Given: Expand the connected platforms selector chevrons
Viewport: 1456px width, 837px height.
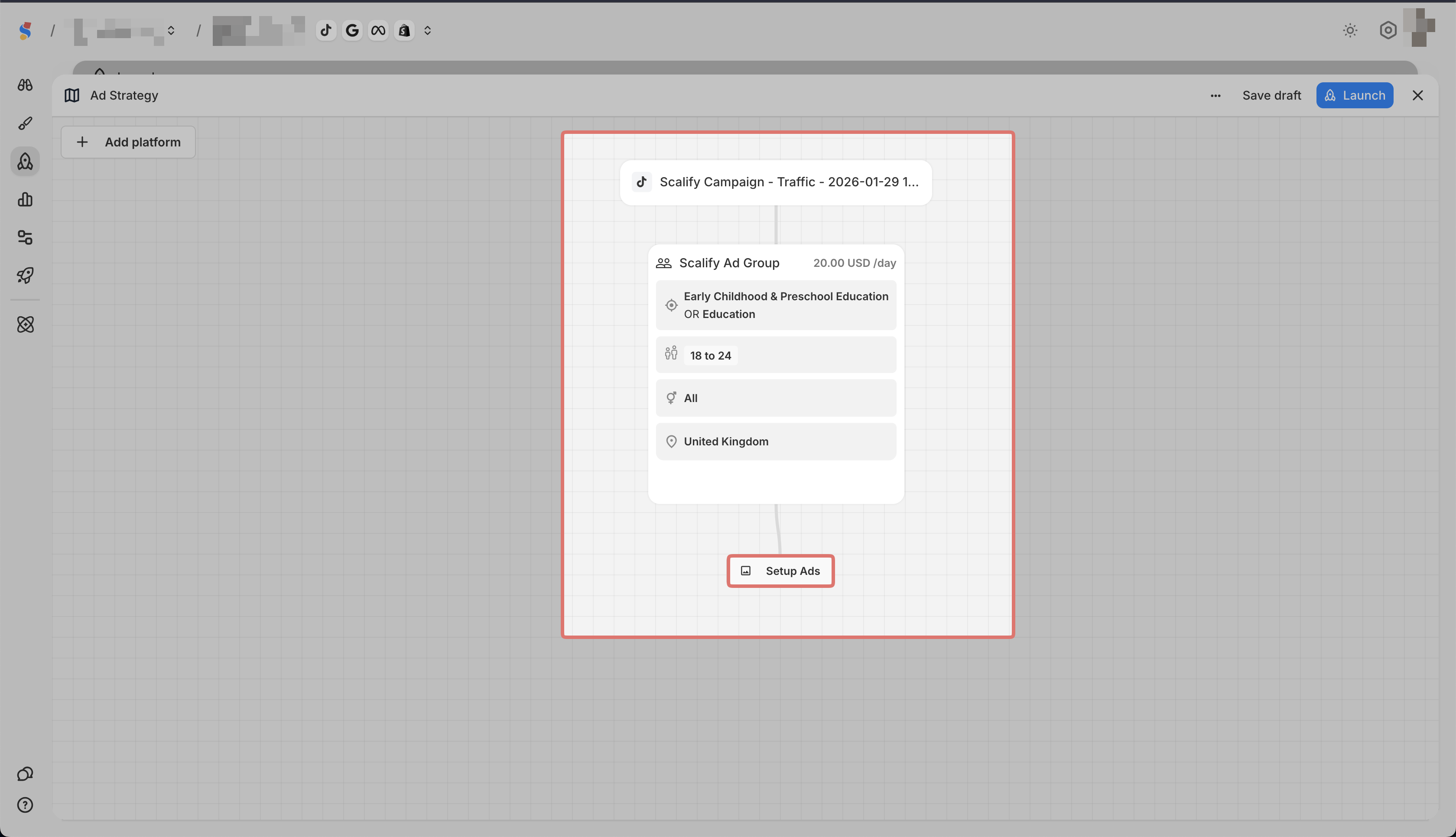Looking at the screenshot, I should coord(427,30).
